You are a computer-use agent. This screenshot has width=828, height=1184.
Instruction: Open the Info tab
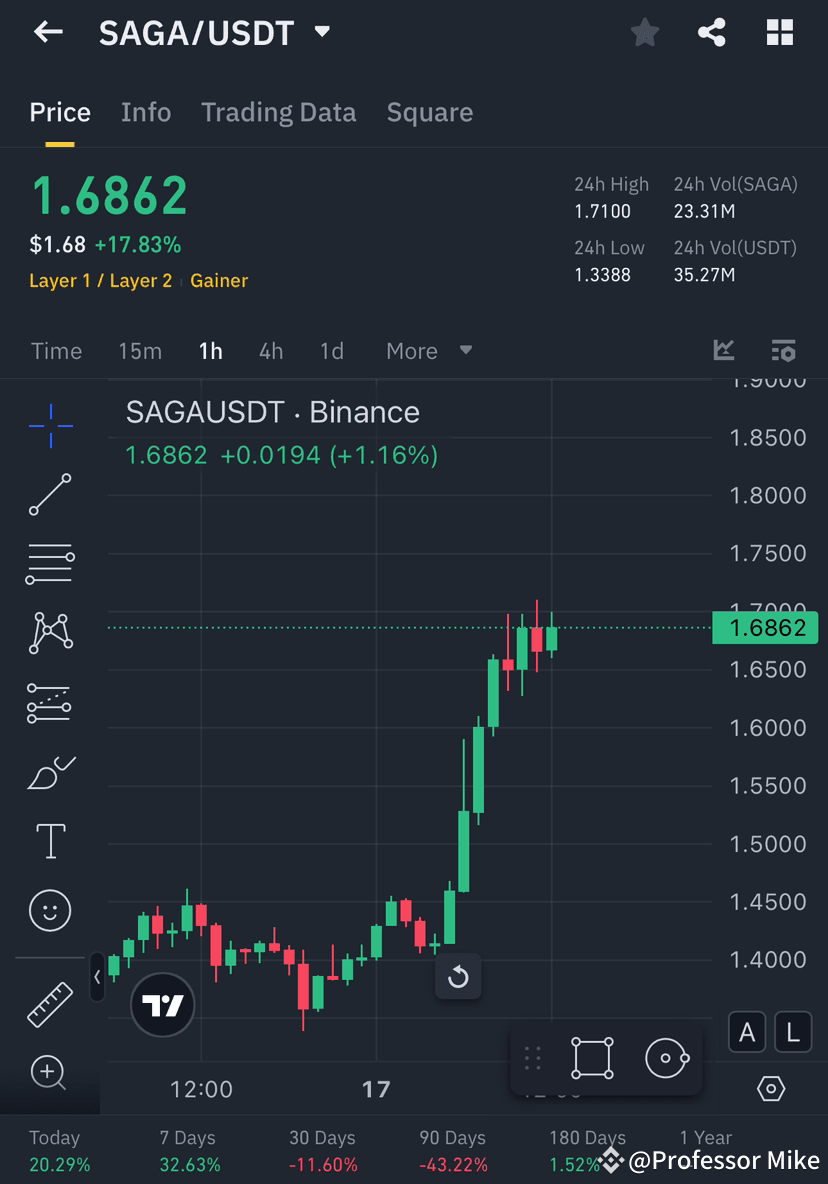[x=146, y=112]
